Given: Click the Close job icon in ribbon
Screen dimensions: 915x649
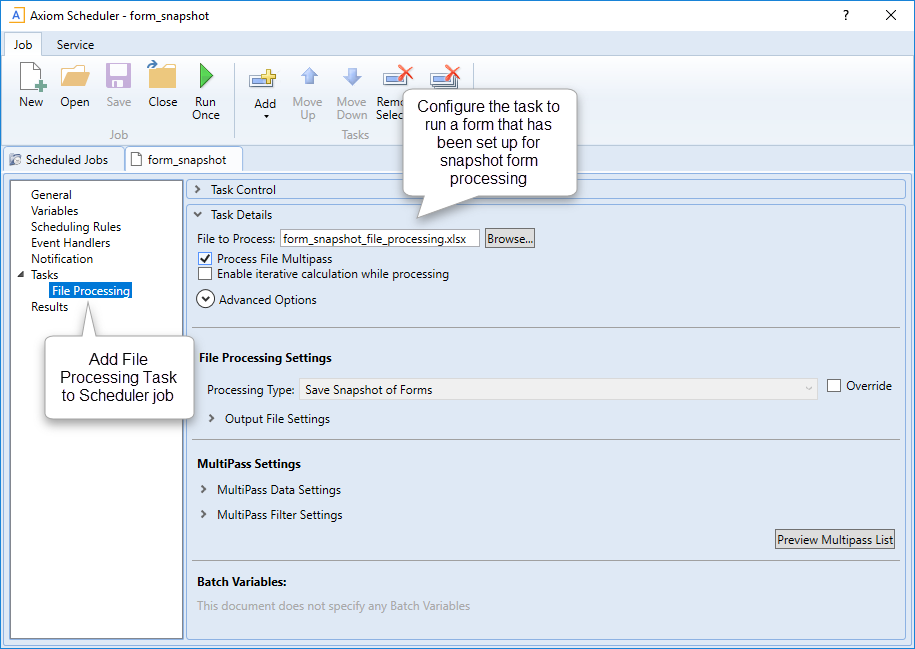Looking at the screenshot, I should 162,78.
